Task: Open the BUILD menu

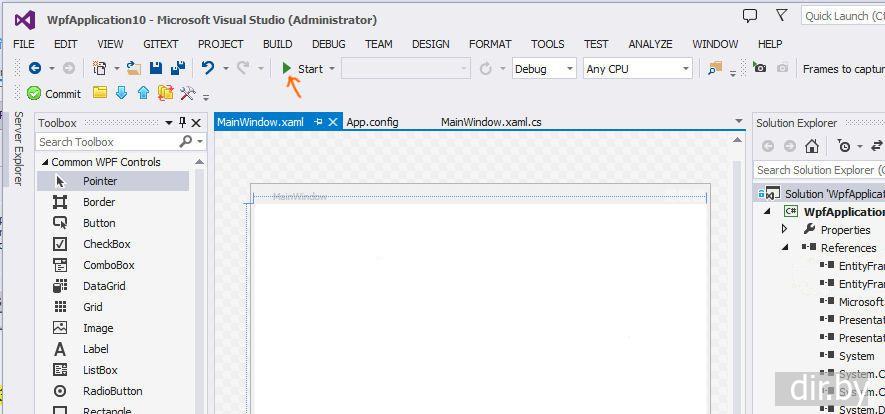Action: (x=277, y=44)
